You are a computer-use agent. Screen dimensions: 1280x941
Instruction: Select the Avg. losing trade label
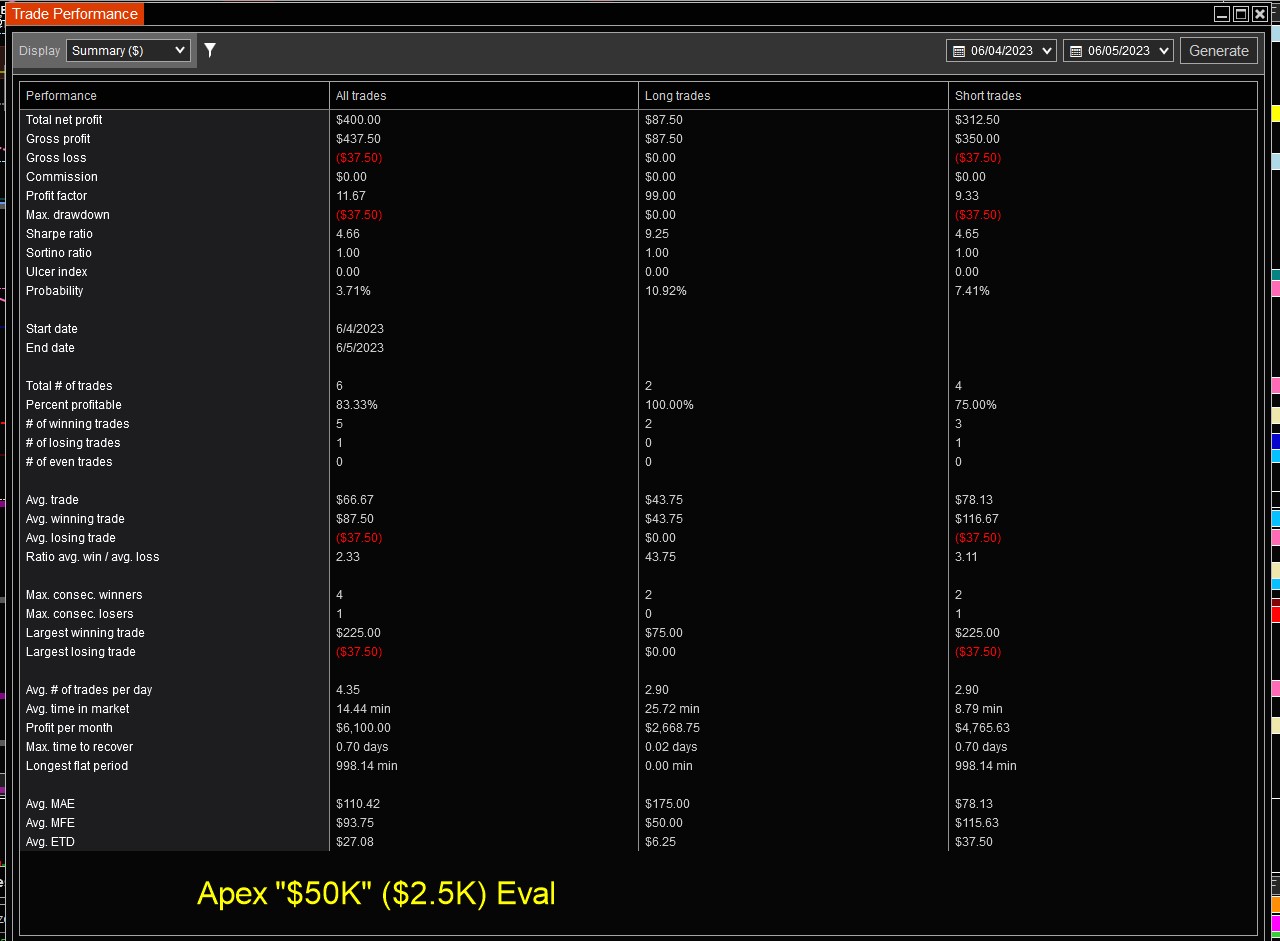point(71,538)
